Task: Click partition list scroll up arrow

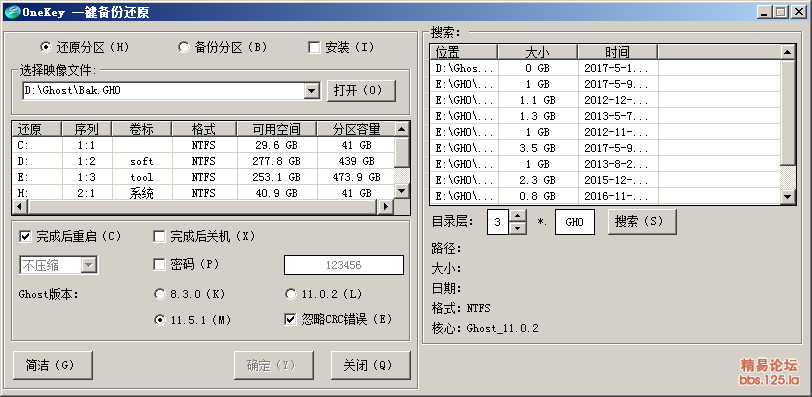Action: (x=401, y=129)
